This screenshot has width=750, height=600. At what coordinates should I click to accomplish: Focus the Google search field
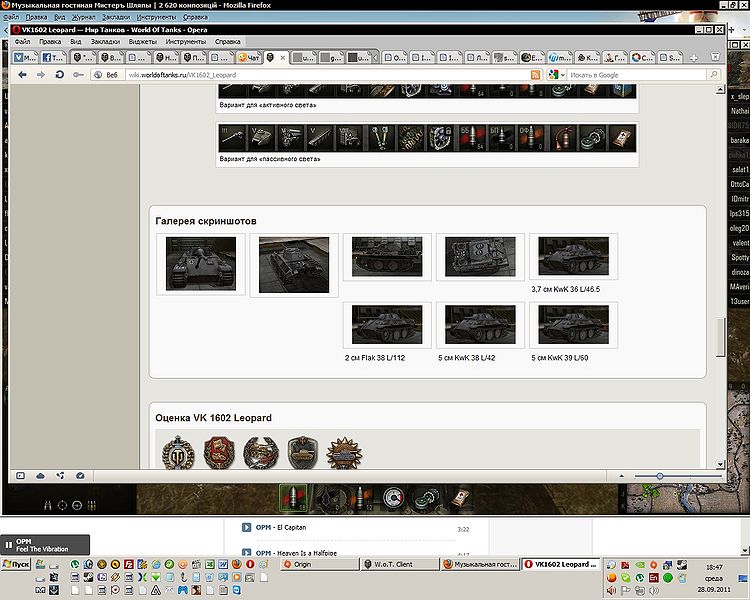(636, 75)
